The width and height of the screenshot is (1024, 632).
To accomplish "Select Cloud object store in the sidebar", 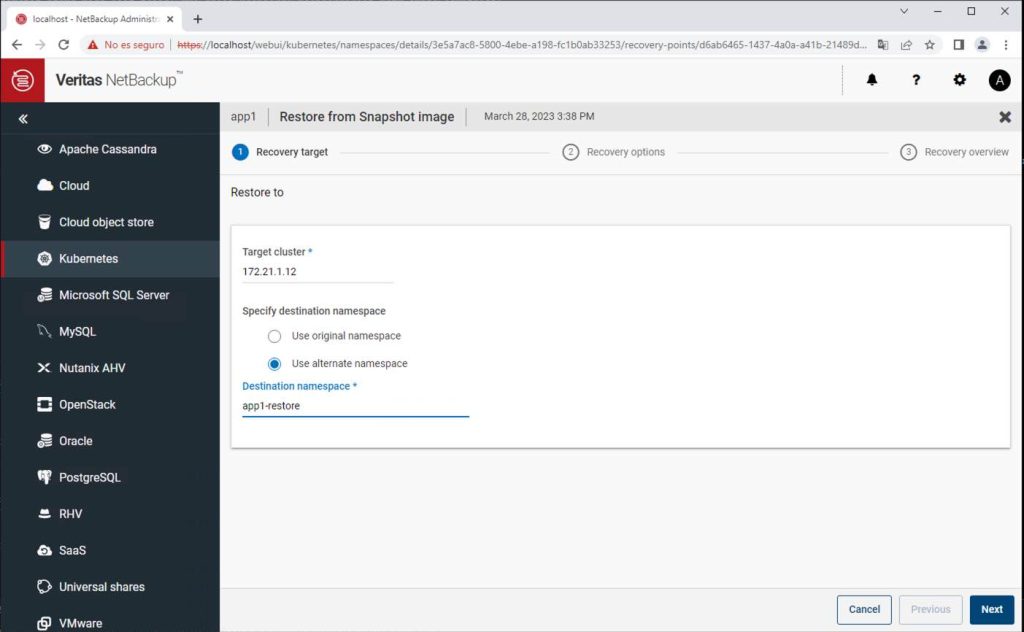I will [106, 222].
